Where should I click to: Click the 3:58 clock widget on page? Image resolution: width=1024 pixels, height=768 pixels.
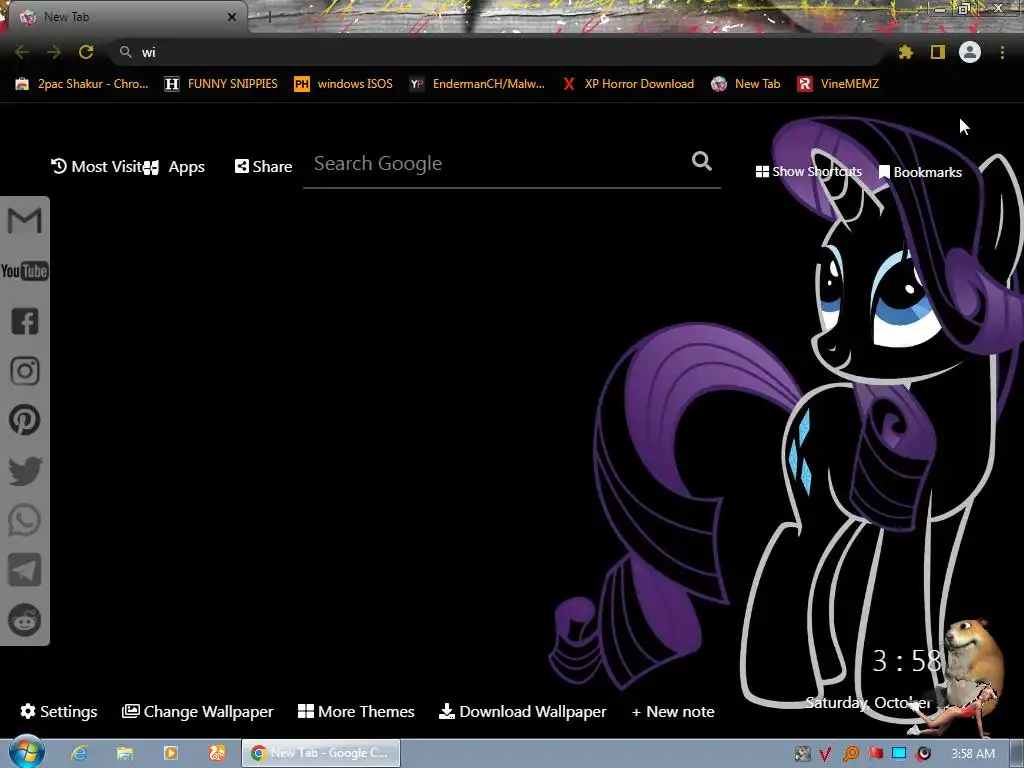907,661
